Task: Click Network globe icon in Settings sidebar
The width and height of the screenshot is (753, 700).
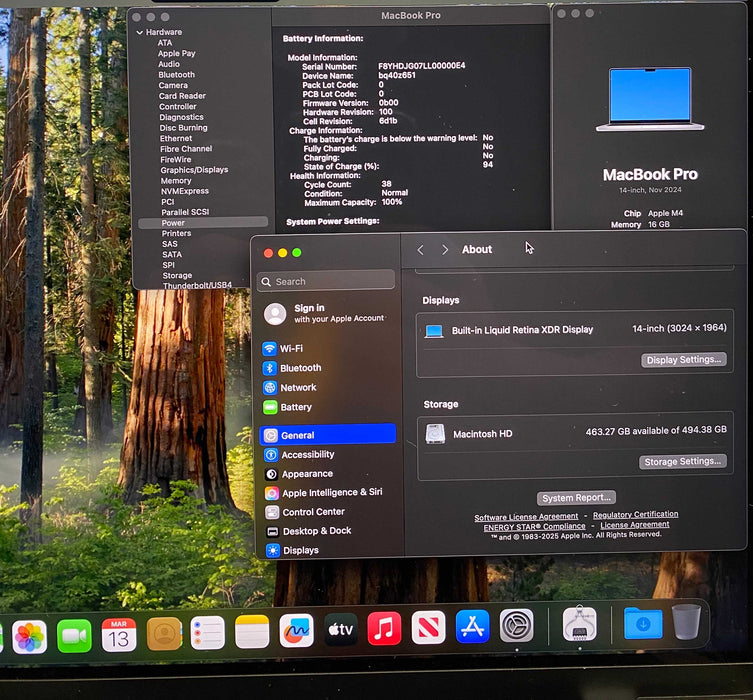Action: pyautogui.click(x=270, y=387)
